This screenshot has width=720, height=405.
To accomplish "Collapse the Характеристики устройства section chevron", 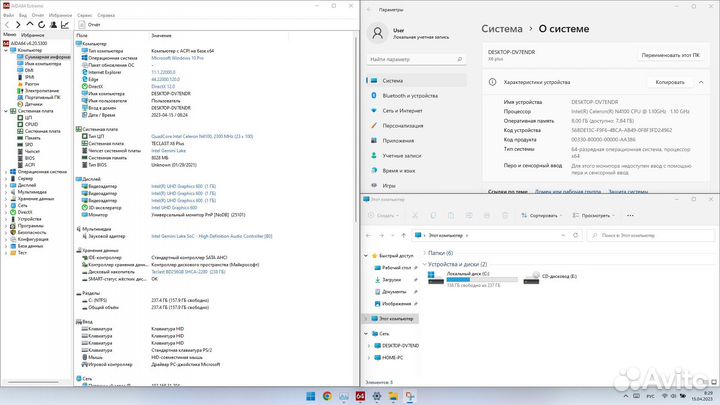I will pyautogui.click(x=701, y=82).
